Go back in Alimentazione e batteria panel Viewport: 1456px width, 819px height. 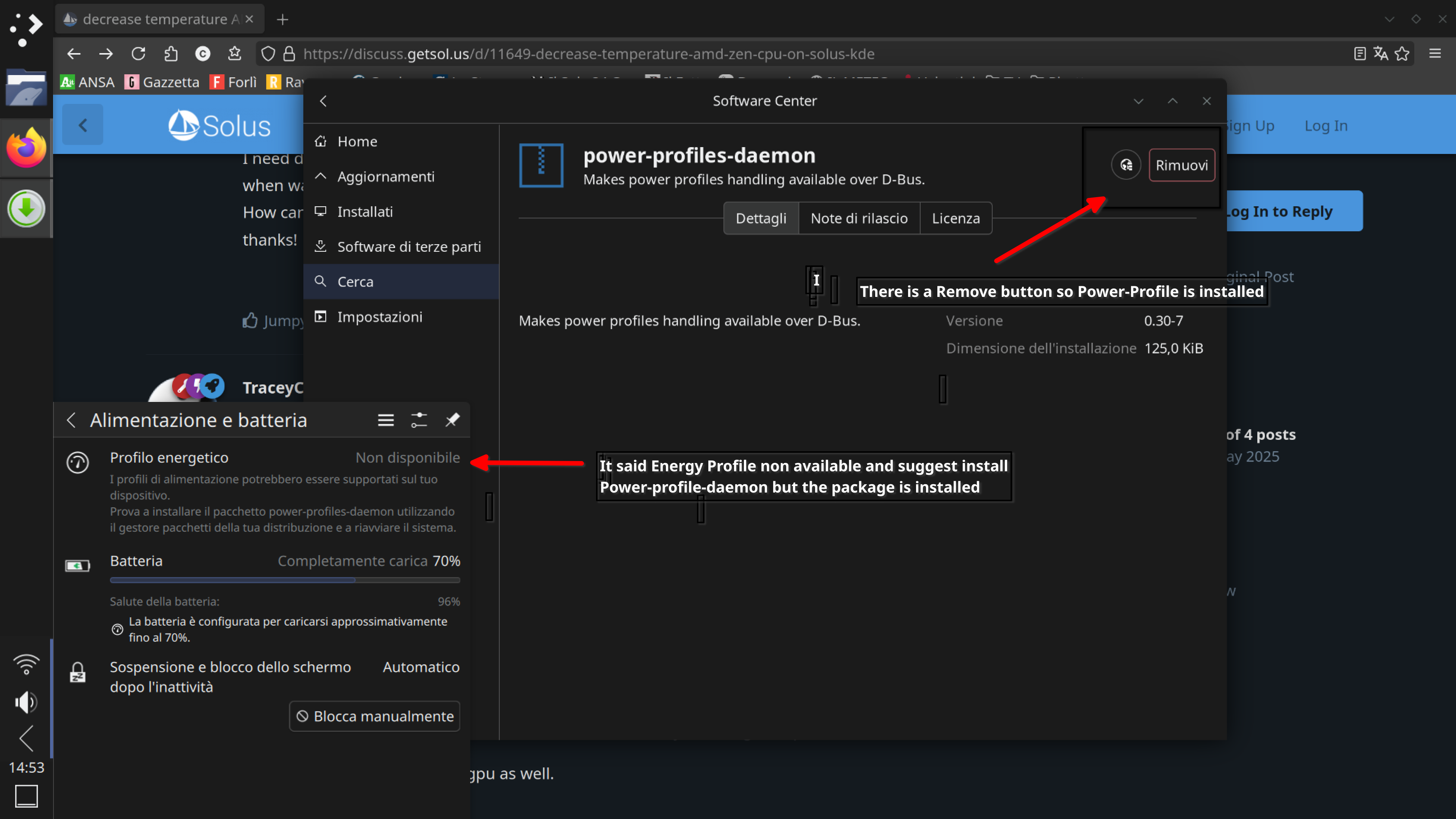pyautogui.click(x=71, y=420)
